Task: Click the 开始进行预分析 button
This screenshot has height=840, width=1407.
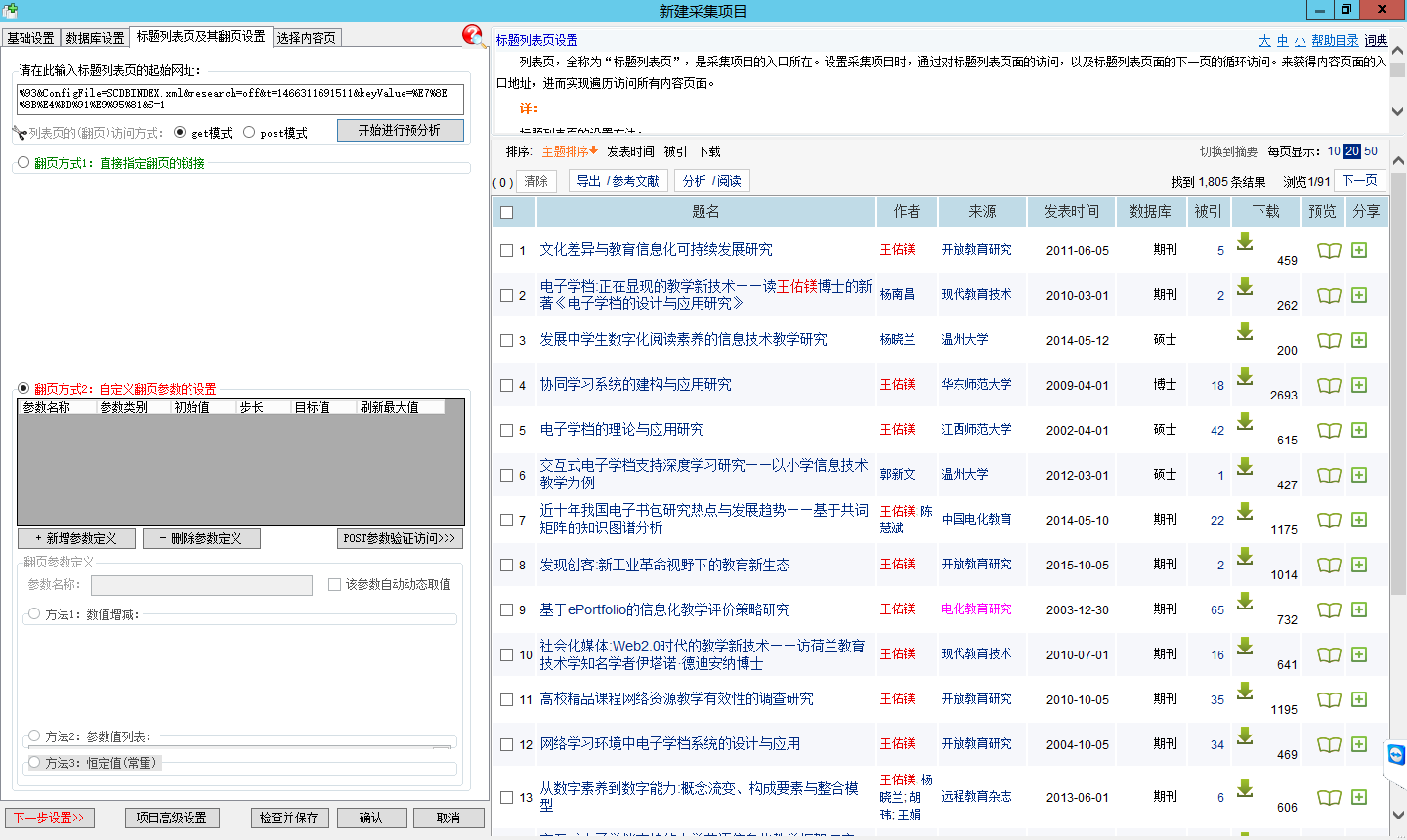Action: point(400,130)
